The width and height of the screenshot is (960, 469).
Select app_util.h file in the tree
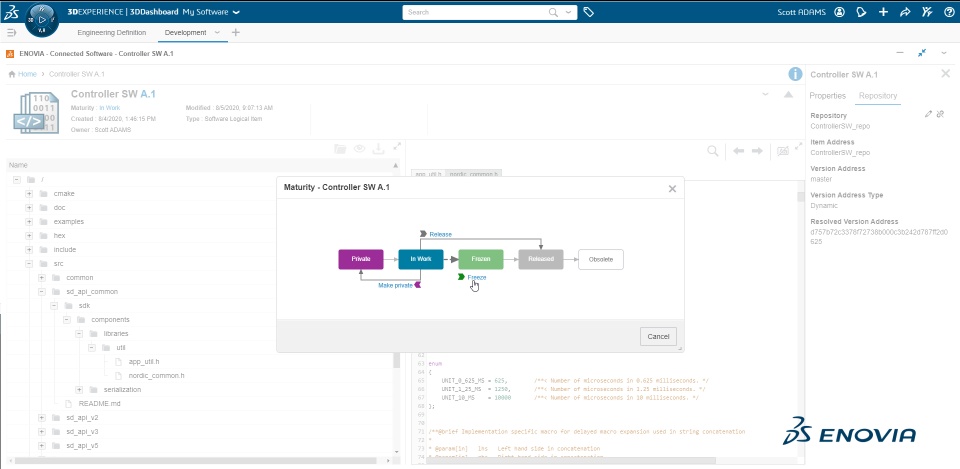click(144, 361)
